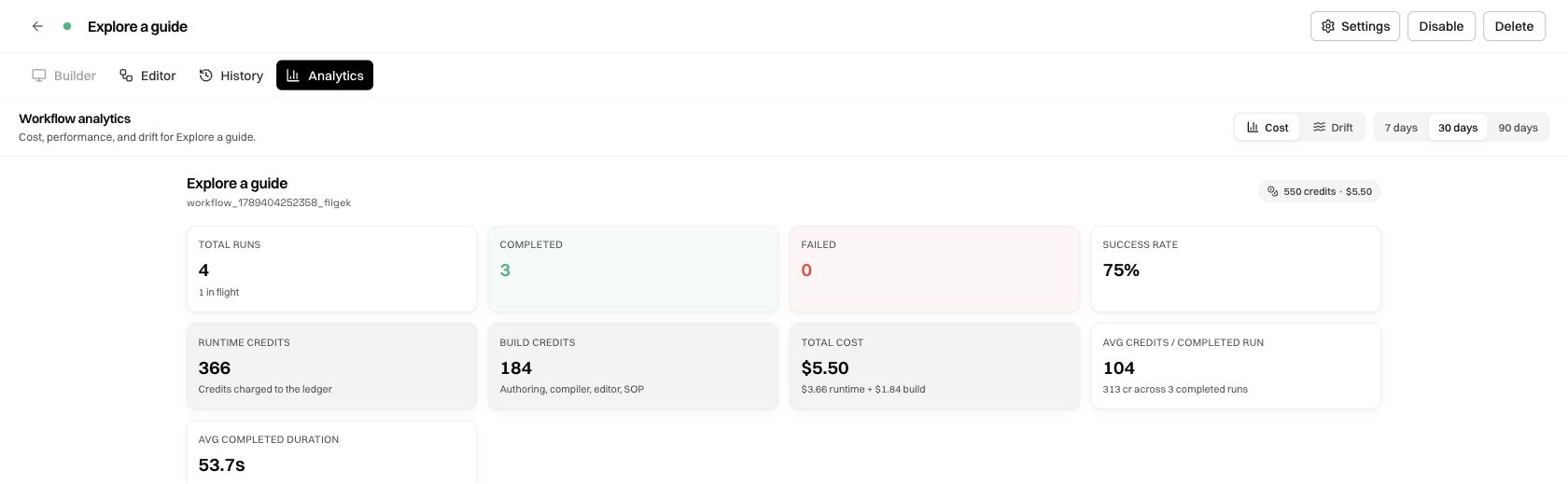Open the Editor tab
The height and width of the screenshot is (484, 1568).
(147, 76)
